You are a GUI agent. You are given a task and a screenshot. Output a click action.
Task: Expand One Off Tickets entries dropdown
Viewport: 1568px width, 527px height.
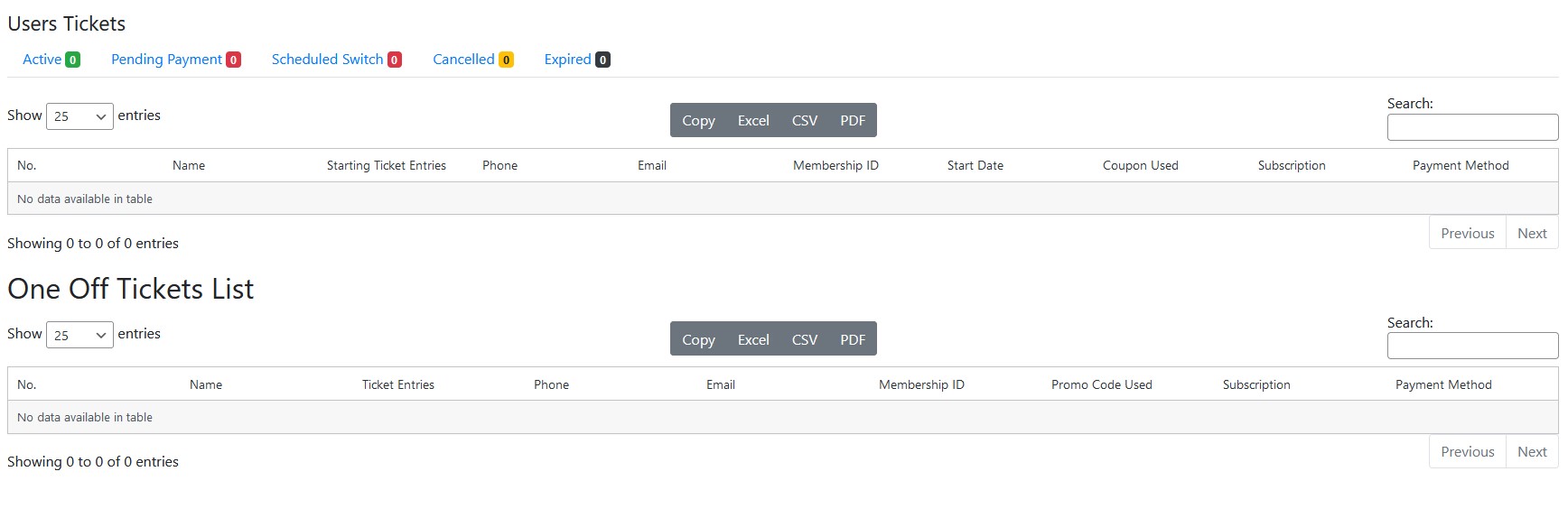79,335
